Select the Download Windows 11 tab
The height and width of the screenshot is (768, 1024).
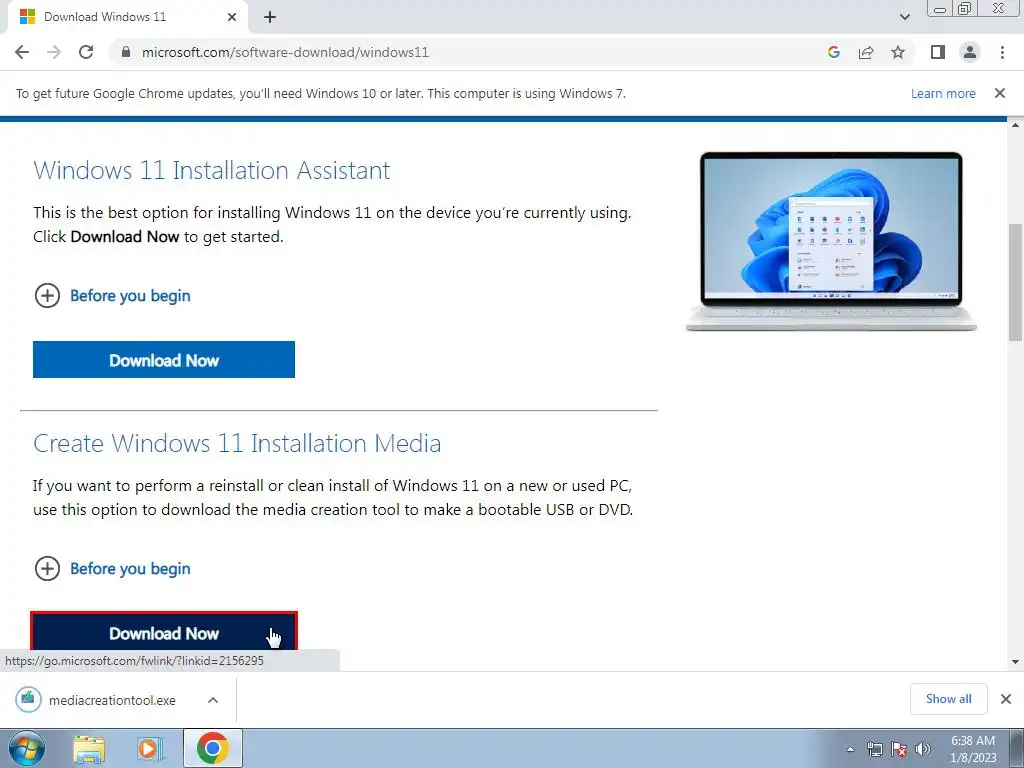pos(128,17)
